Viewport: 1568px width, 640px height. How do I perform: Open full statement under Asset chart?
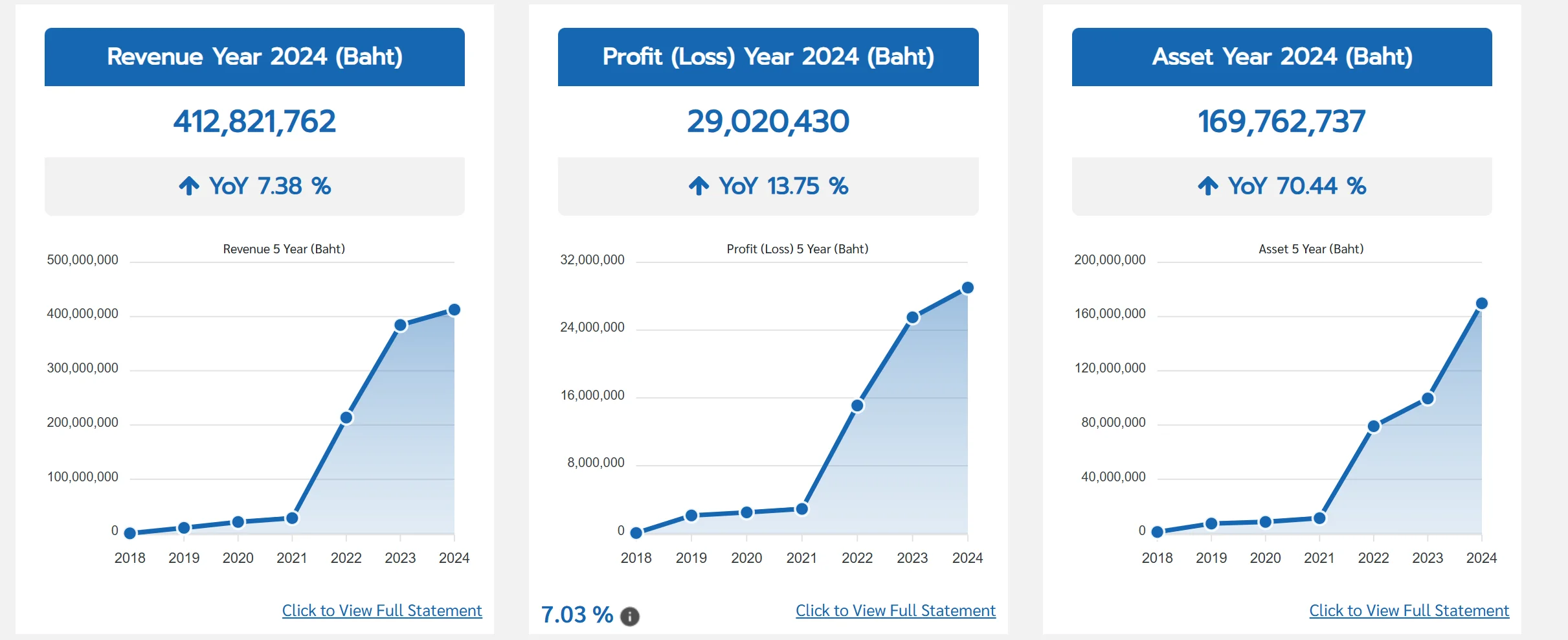(1409, 610)
